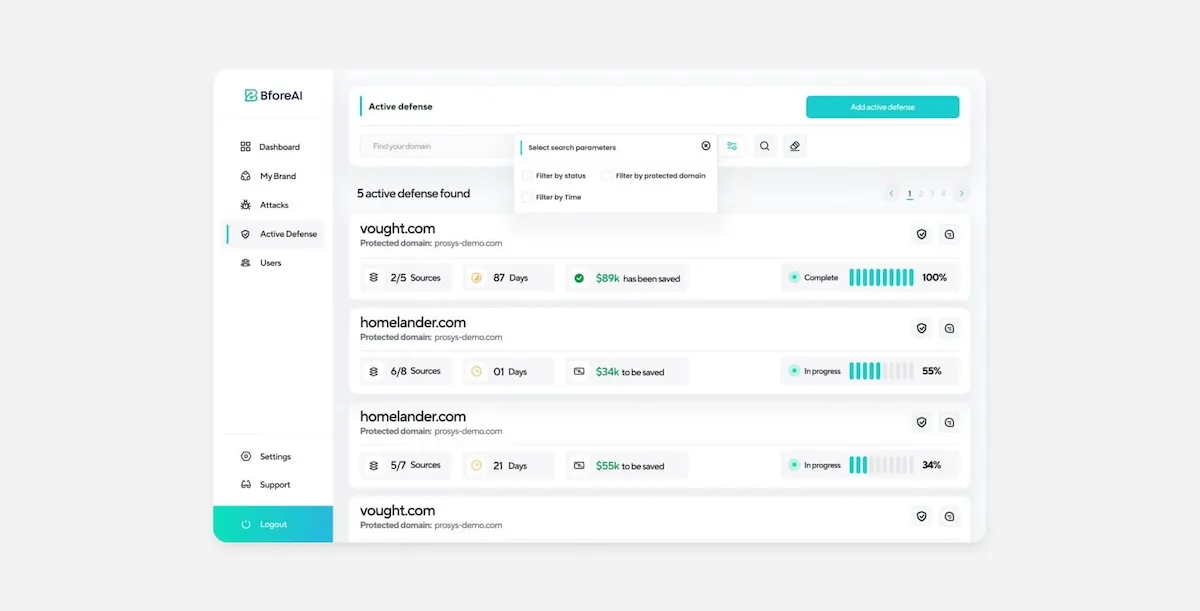The image size is (1200, 611).
Task: Click the eraser clear-filters icon
Action: tap(794, 146)
